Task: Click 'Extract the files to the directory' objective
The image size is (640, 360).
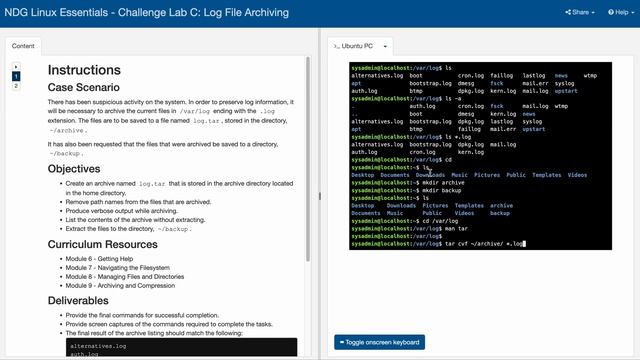Action: tap(129, 229)
